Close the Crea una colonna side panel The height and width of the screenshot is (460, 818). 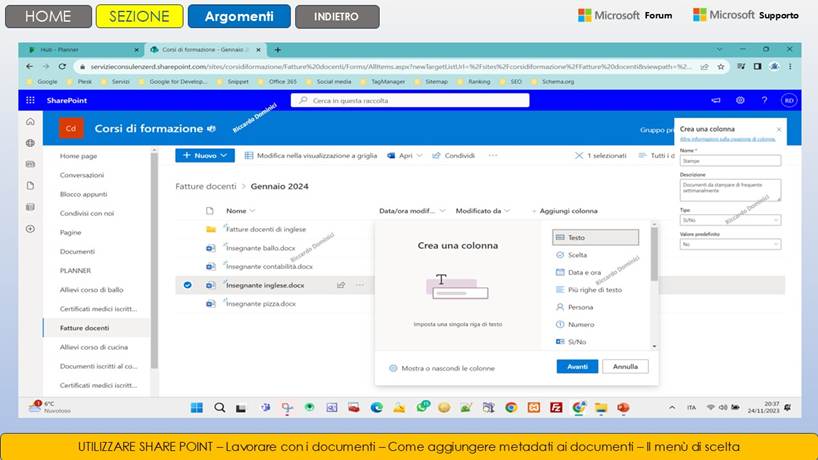tap(778, 129)
